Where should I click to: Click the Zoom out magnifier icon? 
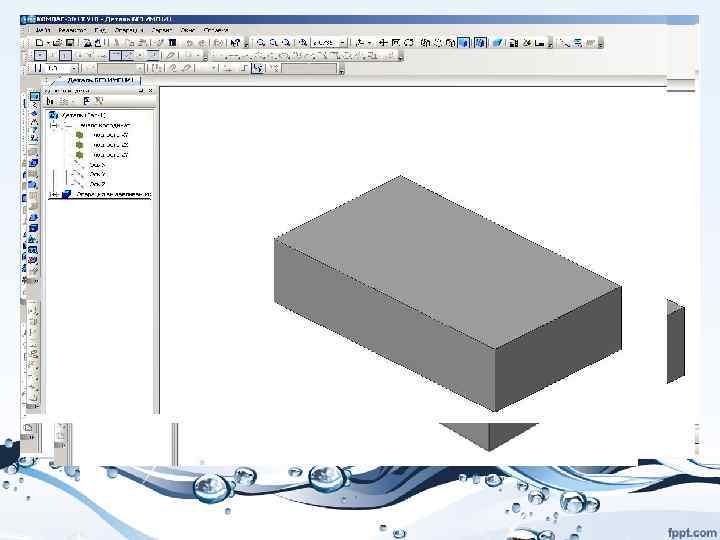tap(274, 43)
